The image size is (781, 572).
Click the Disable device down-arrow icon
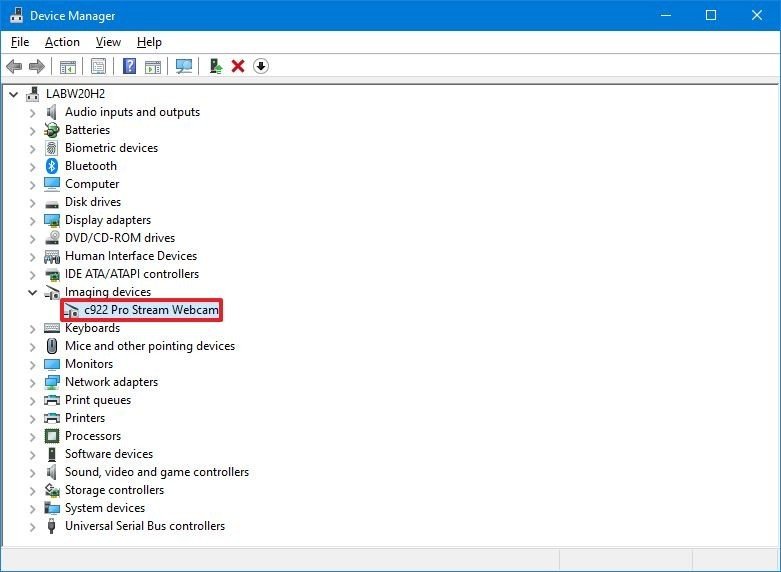tap(261, 66)
